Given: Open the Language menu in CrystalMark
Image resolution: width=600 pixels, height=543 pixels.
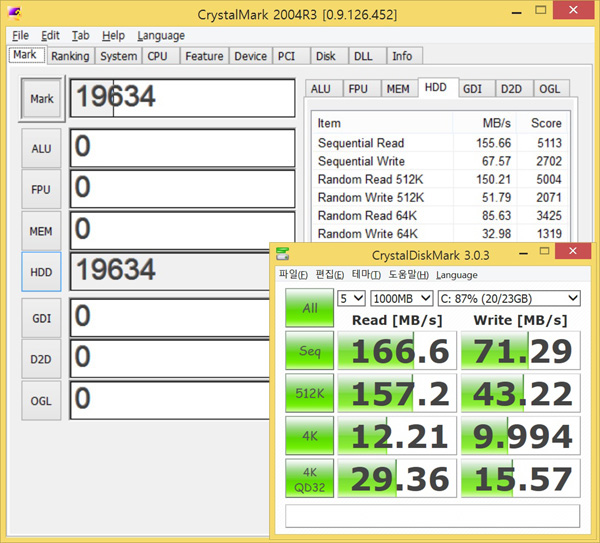Looking at the screenshot, I should [161, 36].
